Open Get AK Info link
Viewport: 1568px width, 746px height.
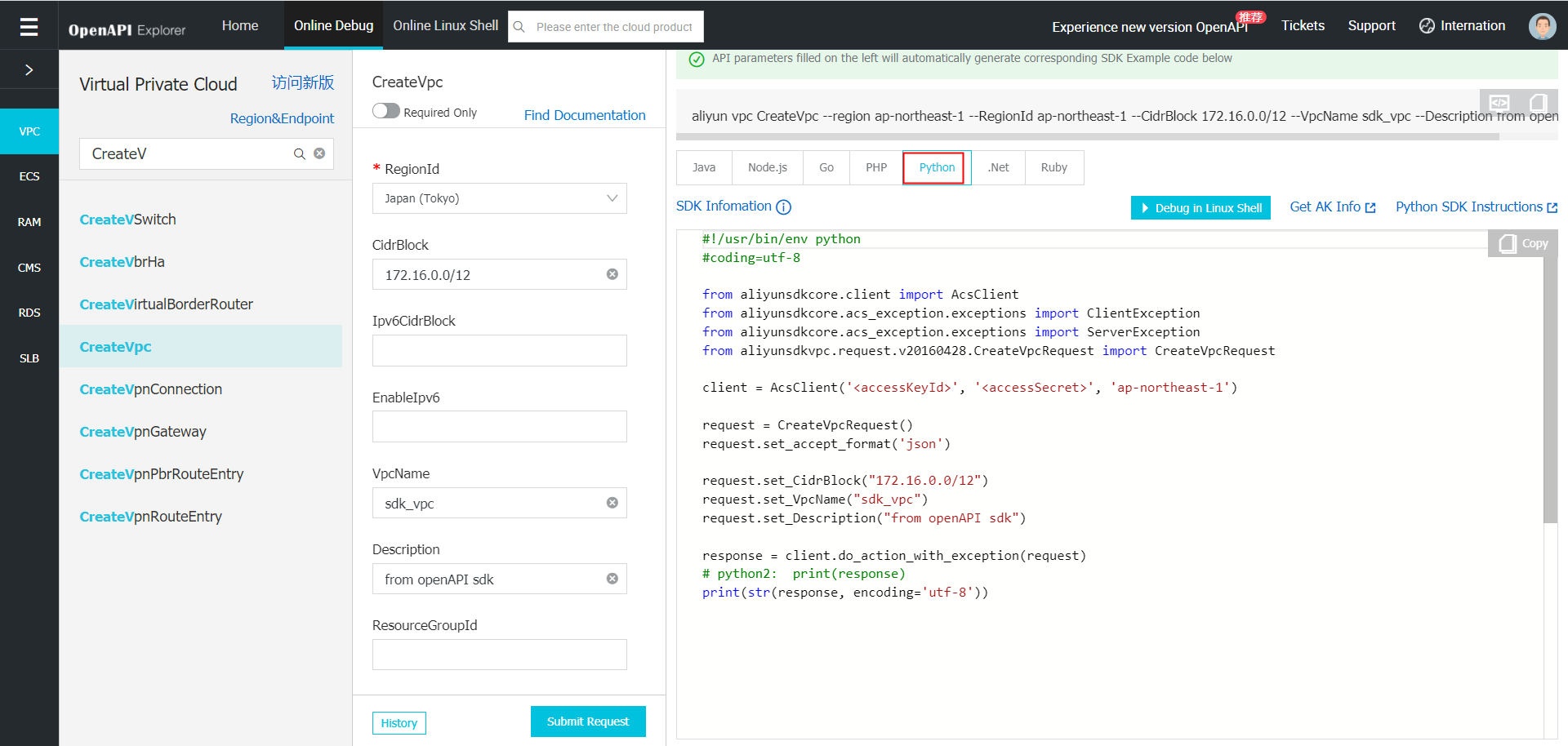[1333, 207]
